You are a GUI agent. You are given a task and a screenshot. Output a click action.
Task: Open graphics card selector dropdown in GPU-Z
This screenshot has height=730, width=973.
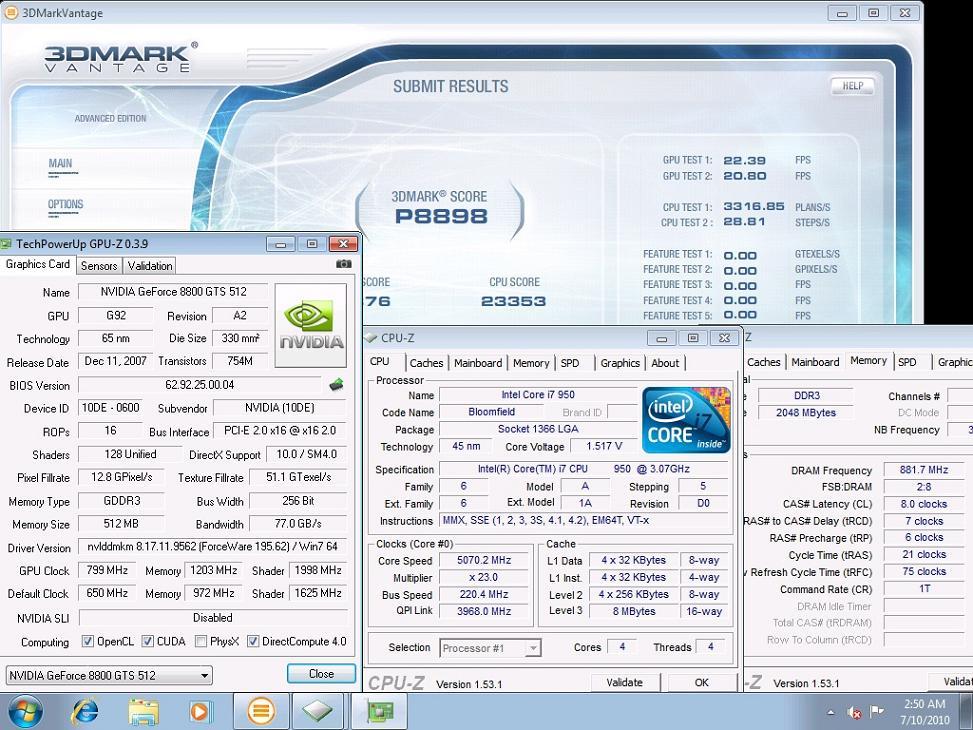click(109, 675)
